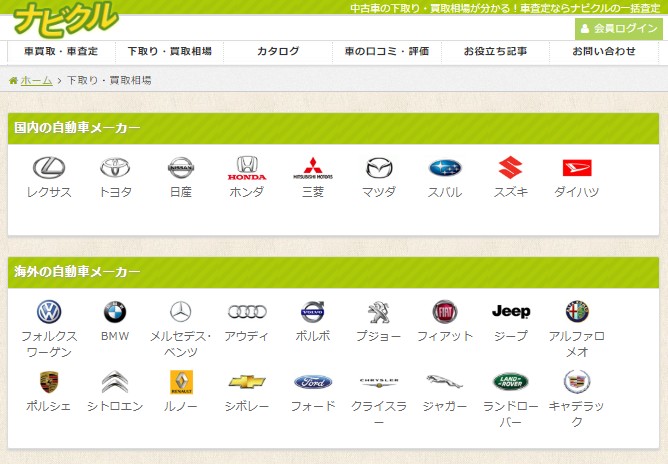Select the シトロエン text link
668x464 pixels.
115,406
